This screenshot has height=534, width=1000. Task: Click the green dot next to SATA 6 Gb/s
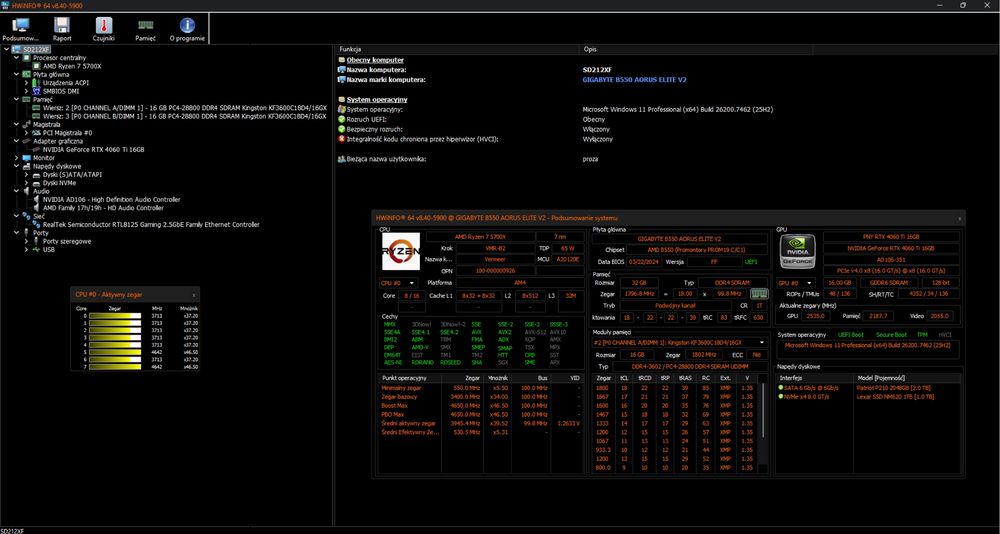point(780,387)
